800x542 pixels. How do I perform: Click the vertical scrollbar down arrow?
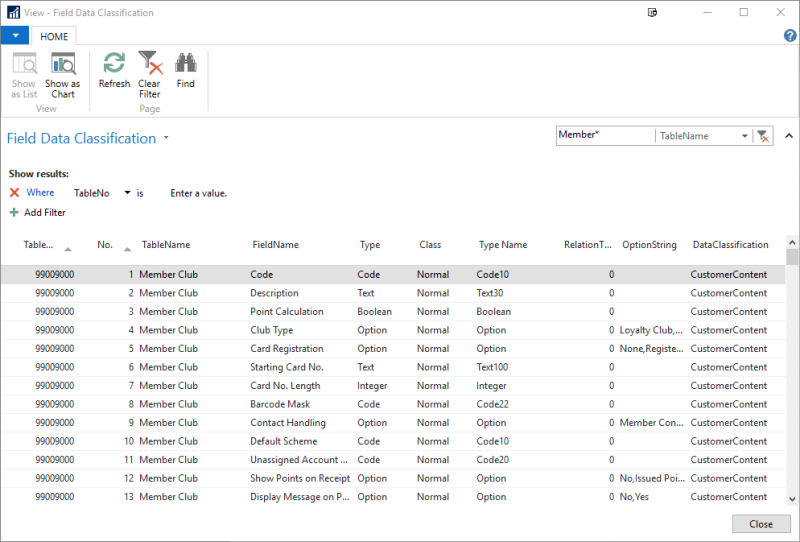click(792, 498)
